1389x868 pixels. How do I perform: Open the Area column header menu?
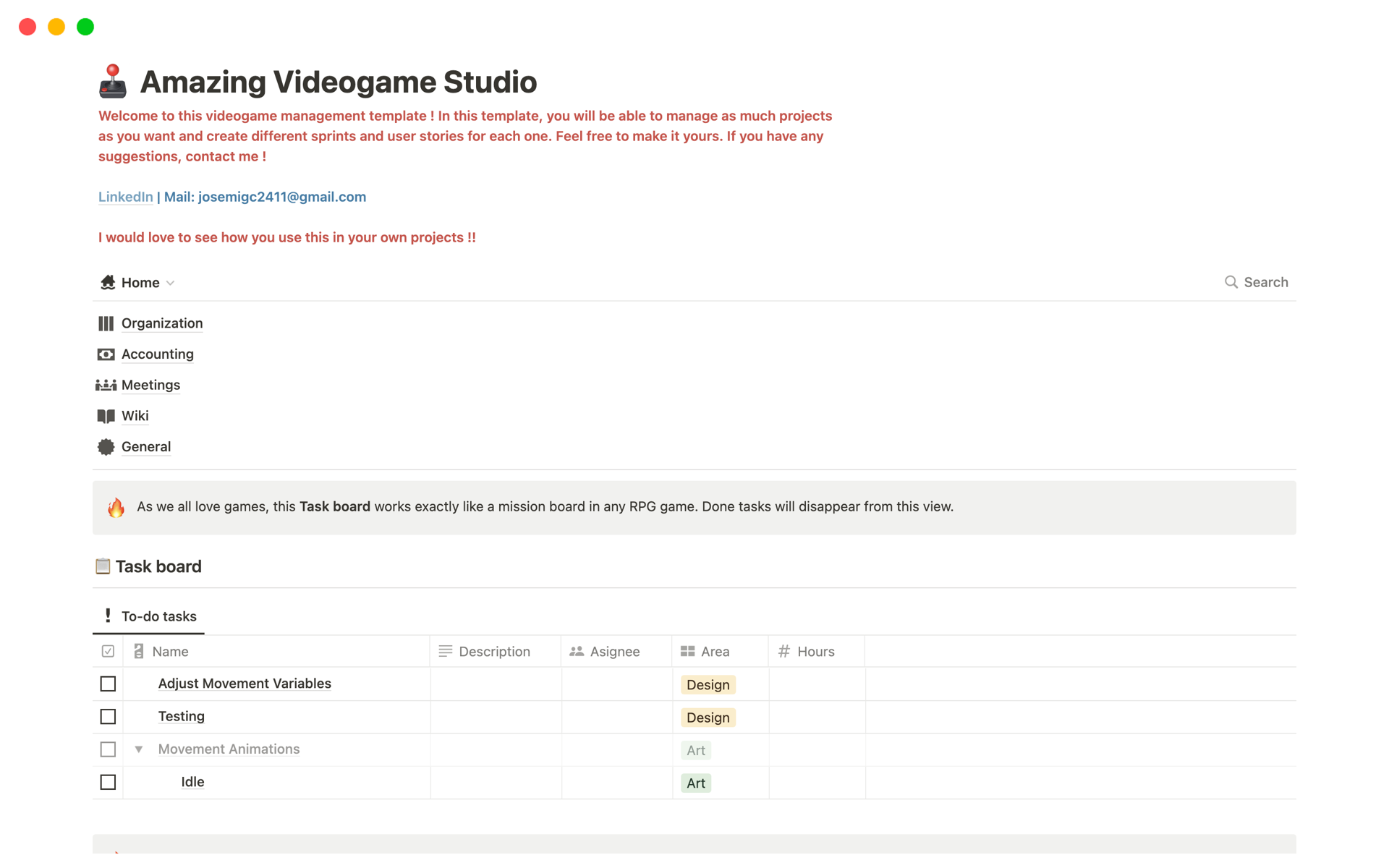714,652
